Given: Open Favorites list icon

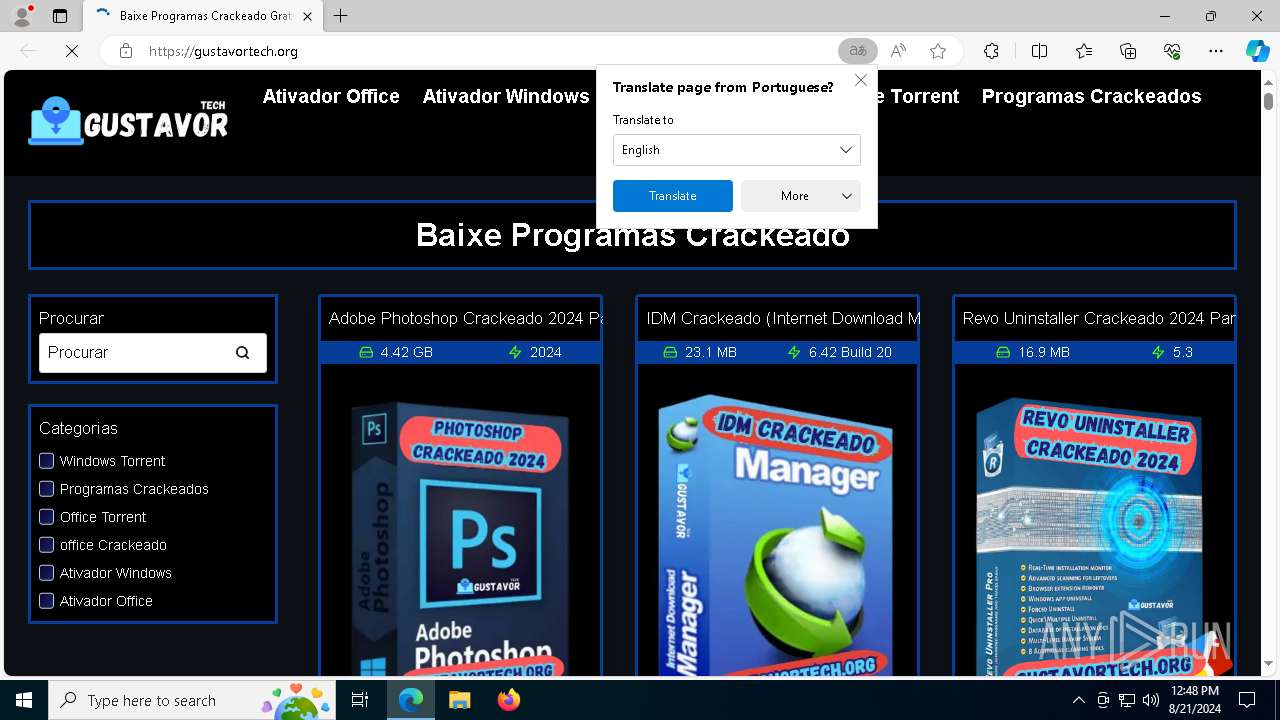Looking at the screenshot, I should coord(1084,51).
